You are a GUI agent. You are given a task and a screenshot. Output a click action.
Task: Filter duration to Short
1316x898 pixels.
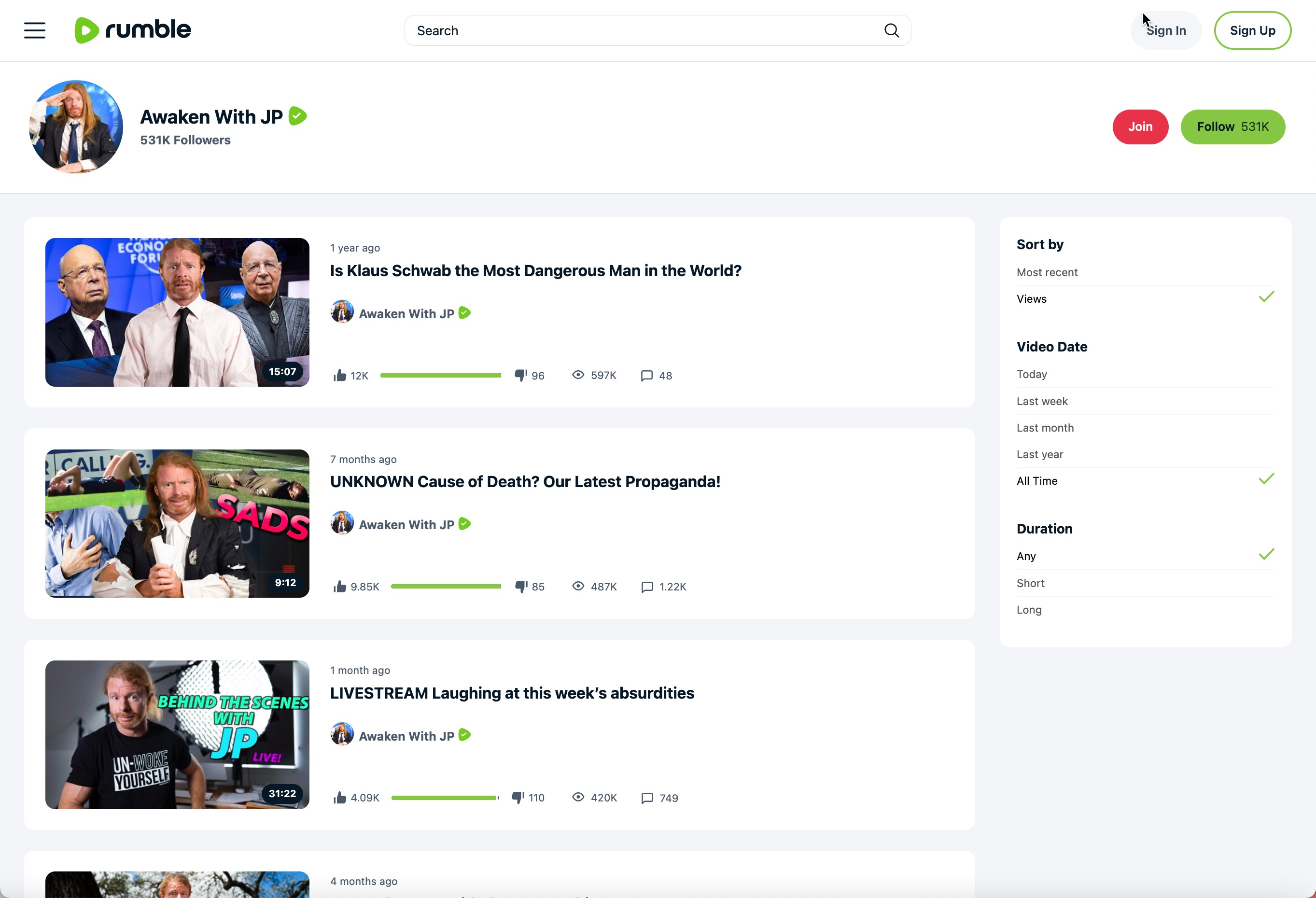[x=1030, y=583]
